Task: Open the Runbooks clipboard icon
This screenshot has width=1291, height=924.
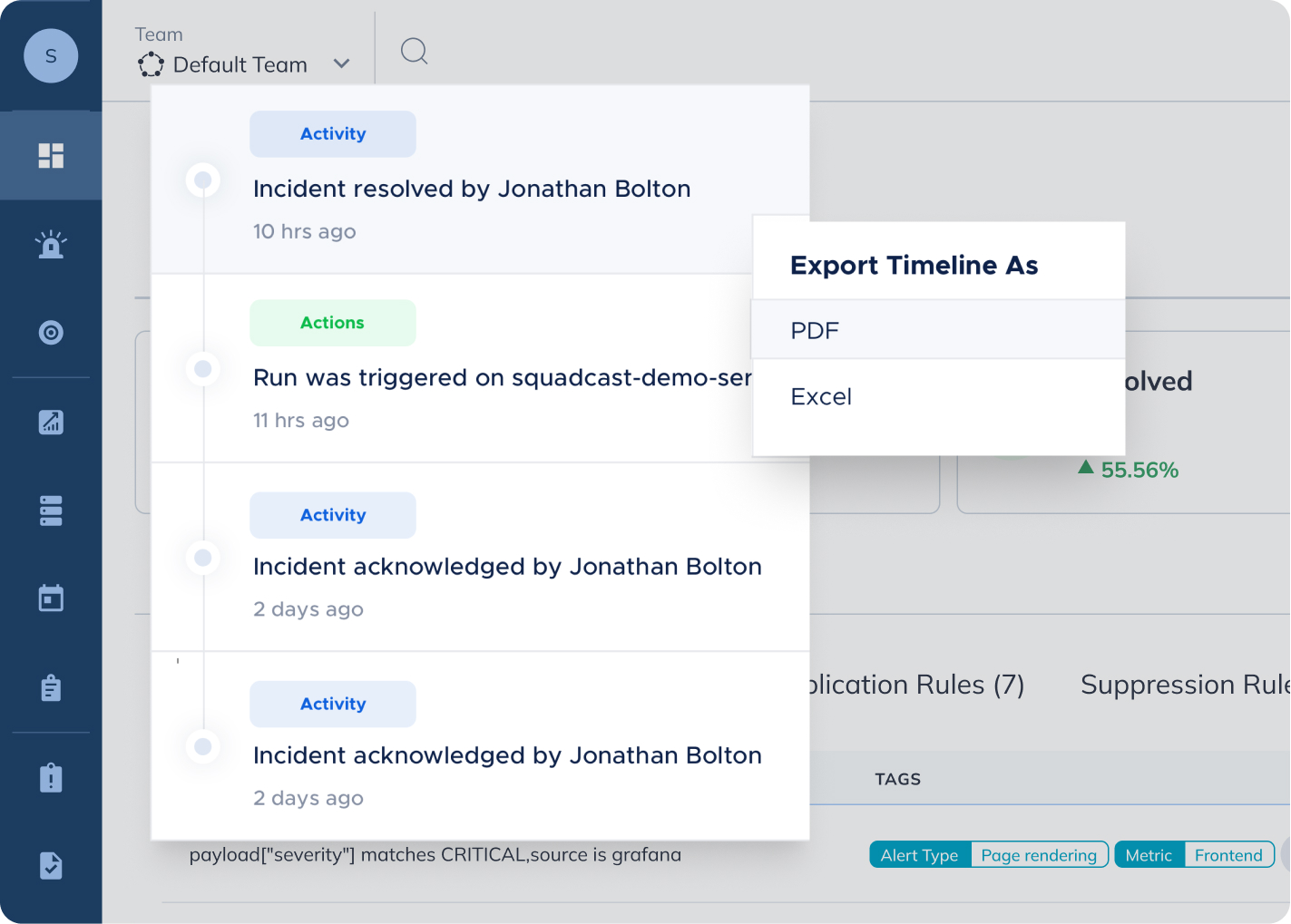Action: click(51, 687)
